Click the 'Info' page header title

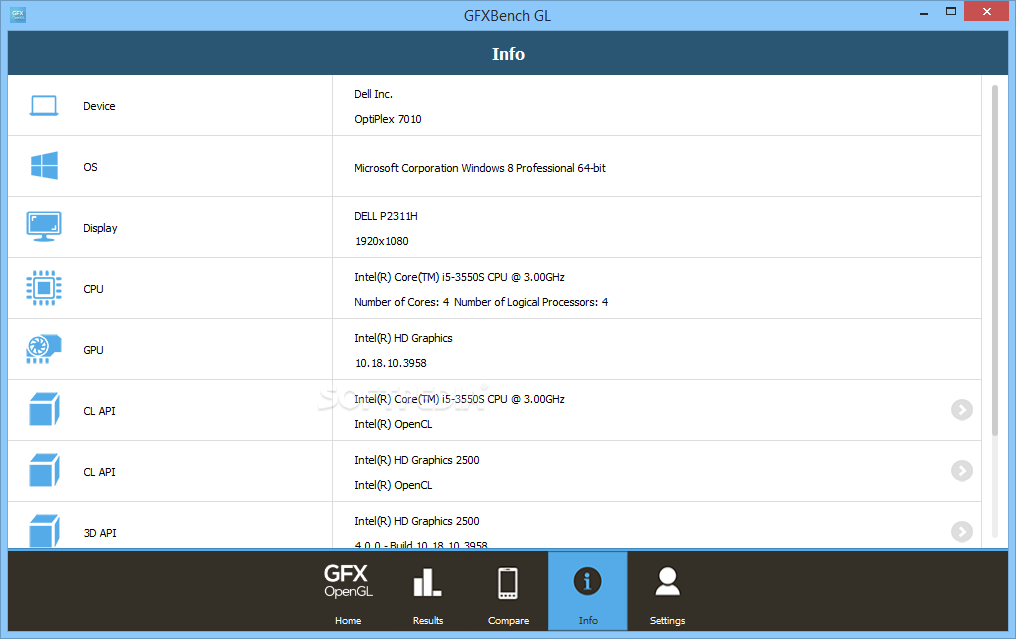pos(508,54)
